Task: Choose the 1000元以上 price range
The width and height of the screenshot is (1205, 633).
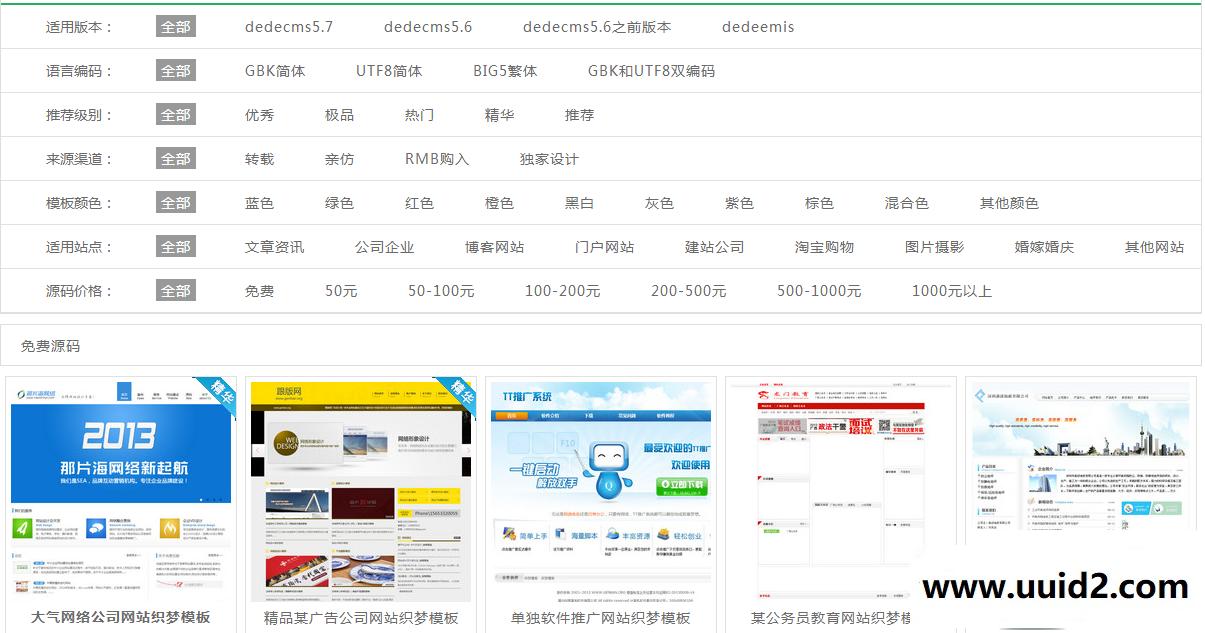Action: tap(951, 290)
